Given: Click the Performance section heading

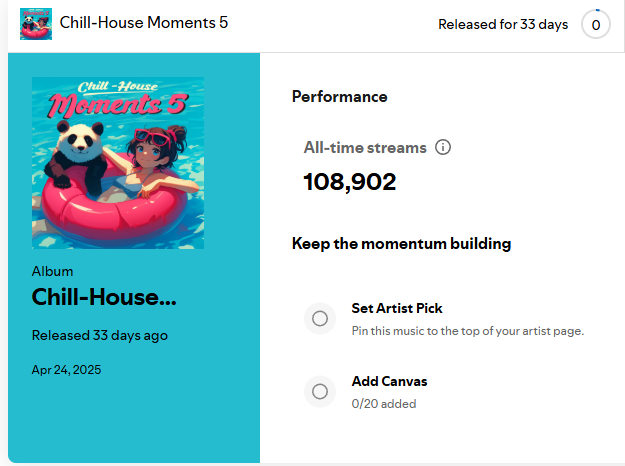Looking at the screenshot, I should point(340,97).
